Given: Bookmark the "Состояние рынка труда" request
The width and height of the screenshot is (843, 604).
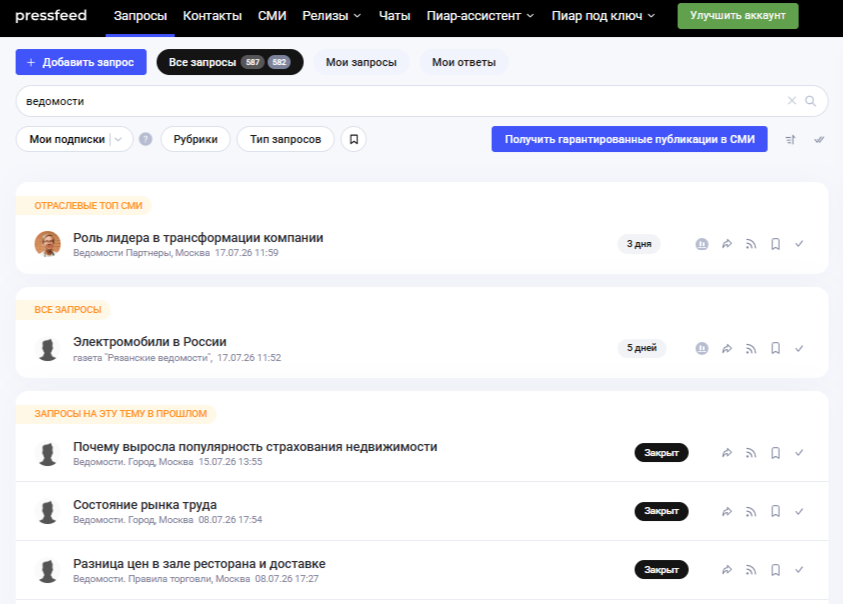Looking at the screenshot, I should point(775,511).
